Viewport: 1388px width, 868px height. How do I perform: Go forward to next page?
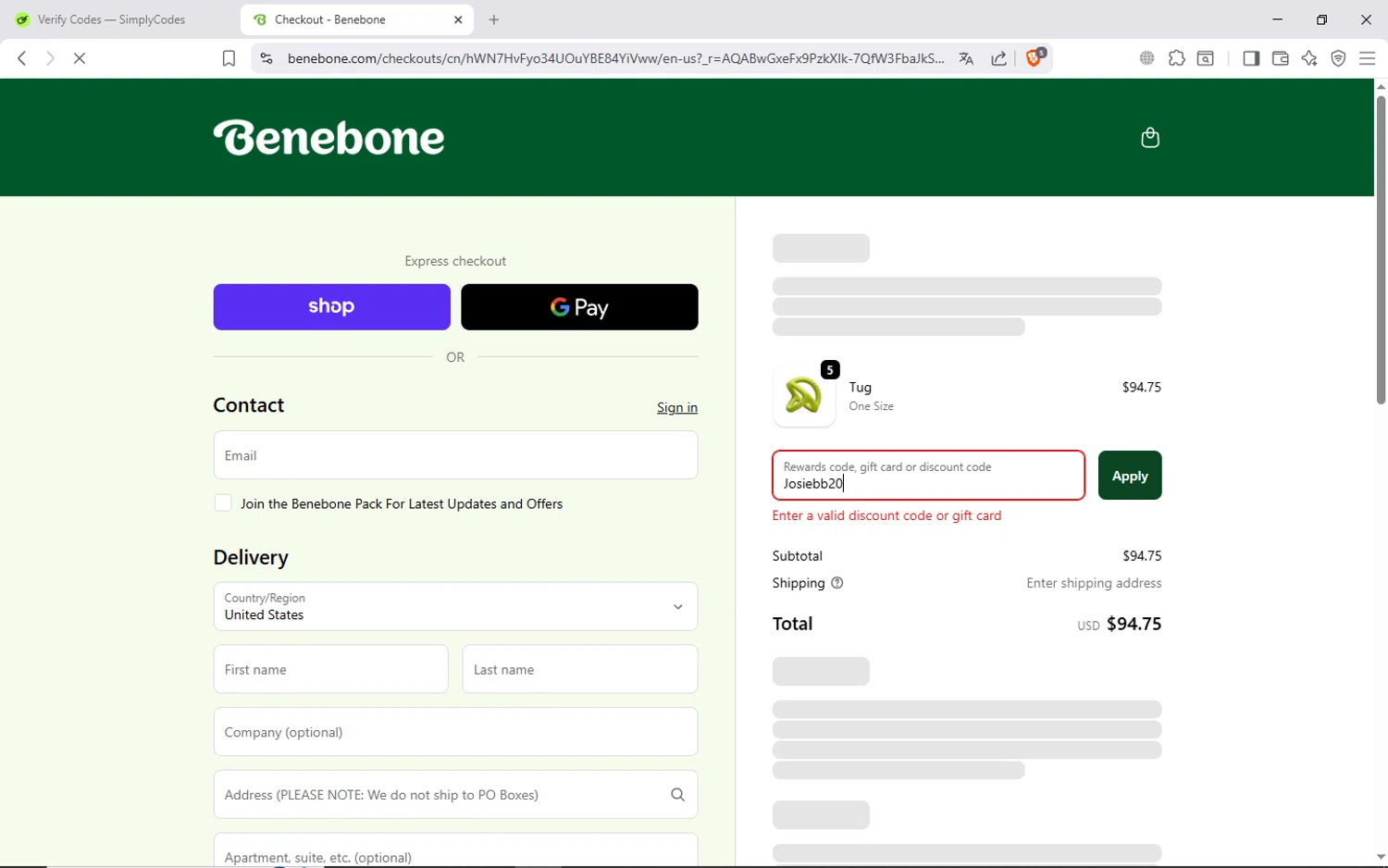click(x=50, y=58)
